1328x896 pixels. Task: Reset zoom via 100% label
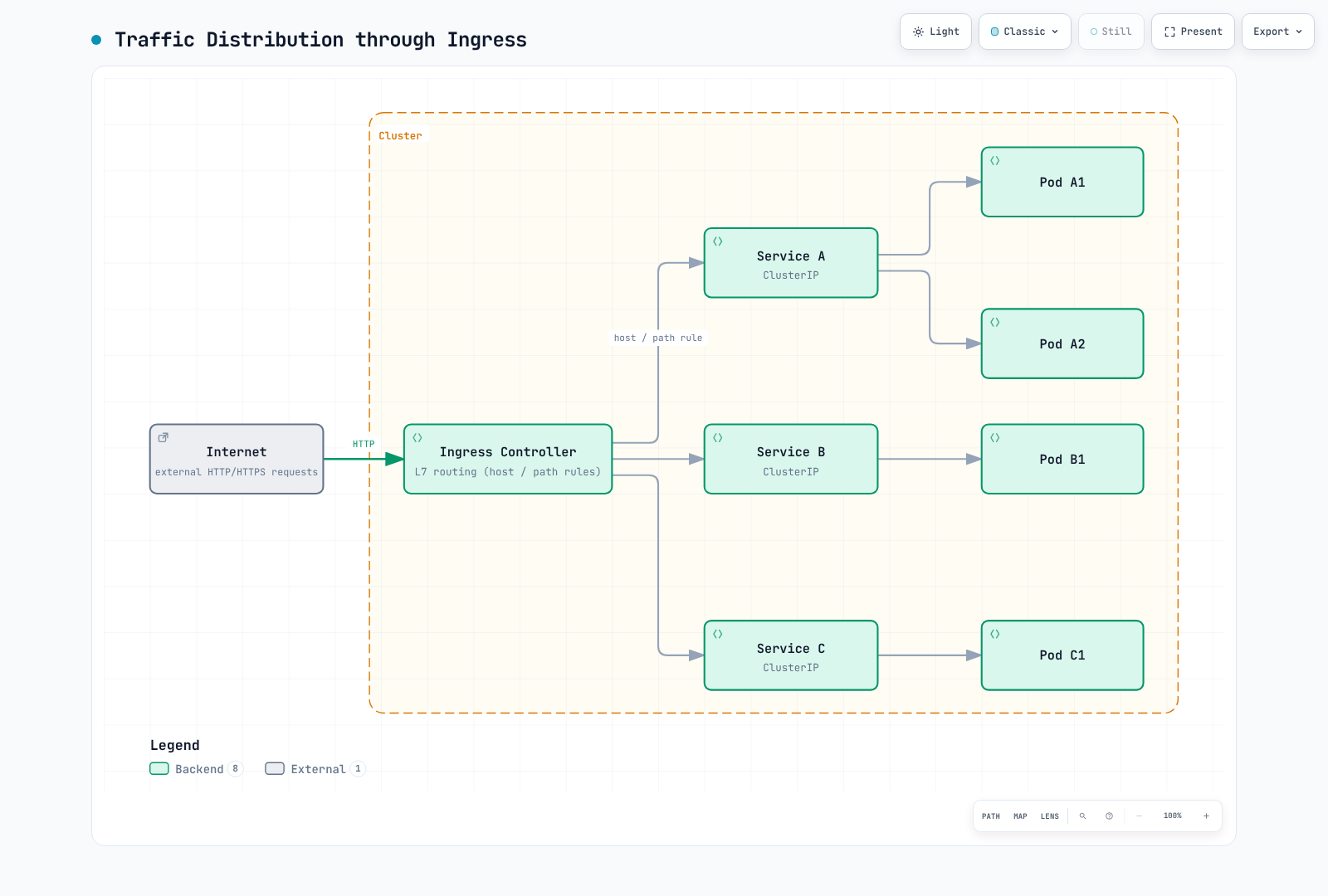click(1172, 816)
